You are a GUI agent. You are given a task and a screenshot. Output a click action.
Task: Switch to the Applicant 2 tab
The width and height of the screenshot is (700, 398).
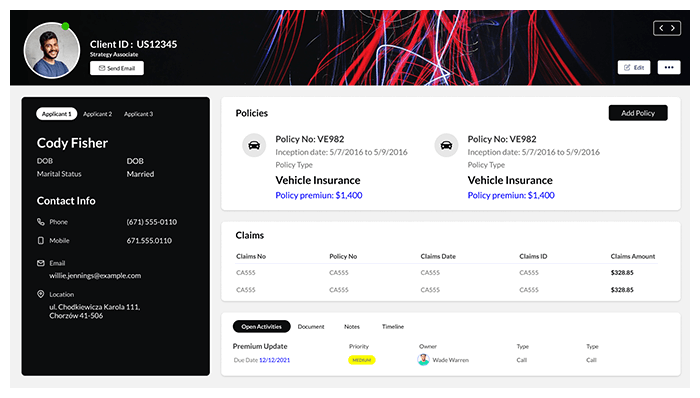97,114
